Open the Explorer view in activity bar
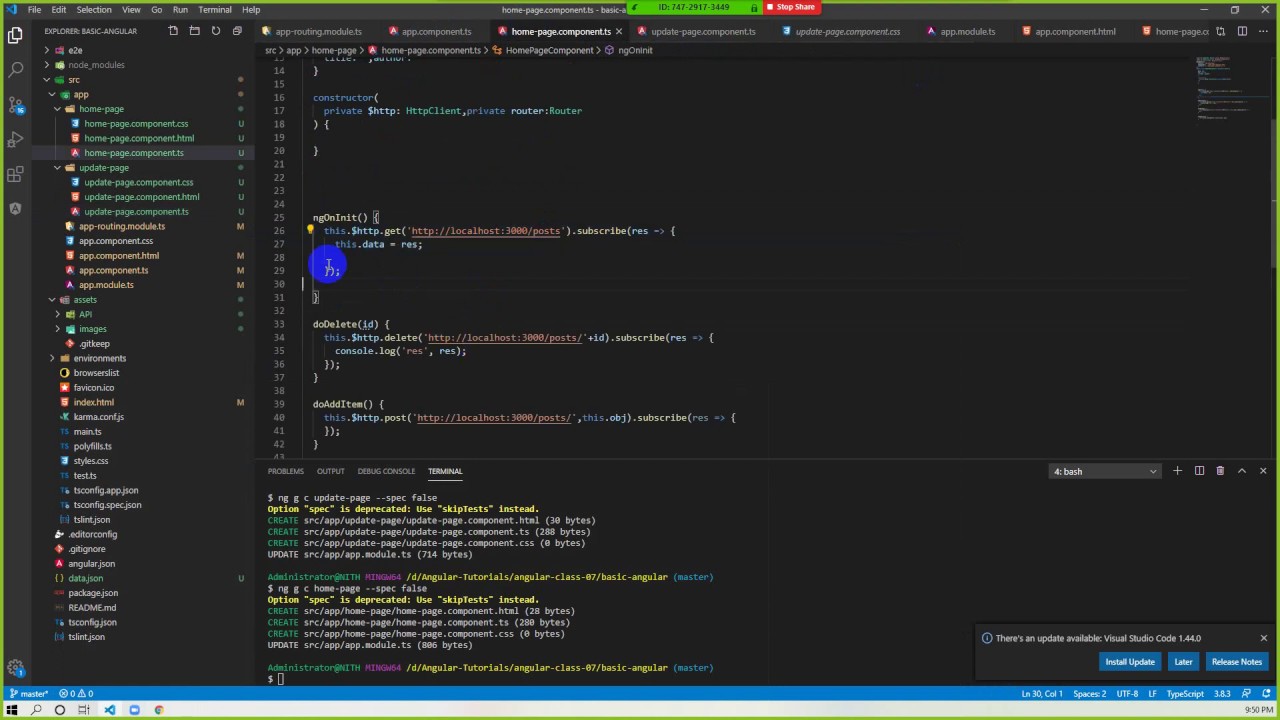Image resolution: width=1280 pixels, height=720 pixels. point(15,36)
